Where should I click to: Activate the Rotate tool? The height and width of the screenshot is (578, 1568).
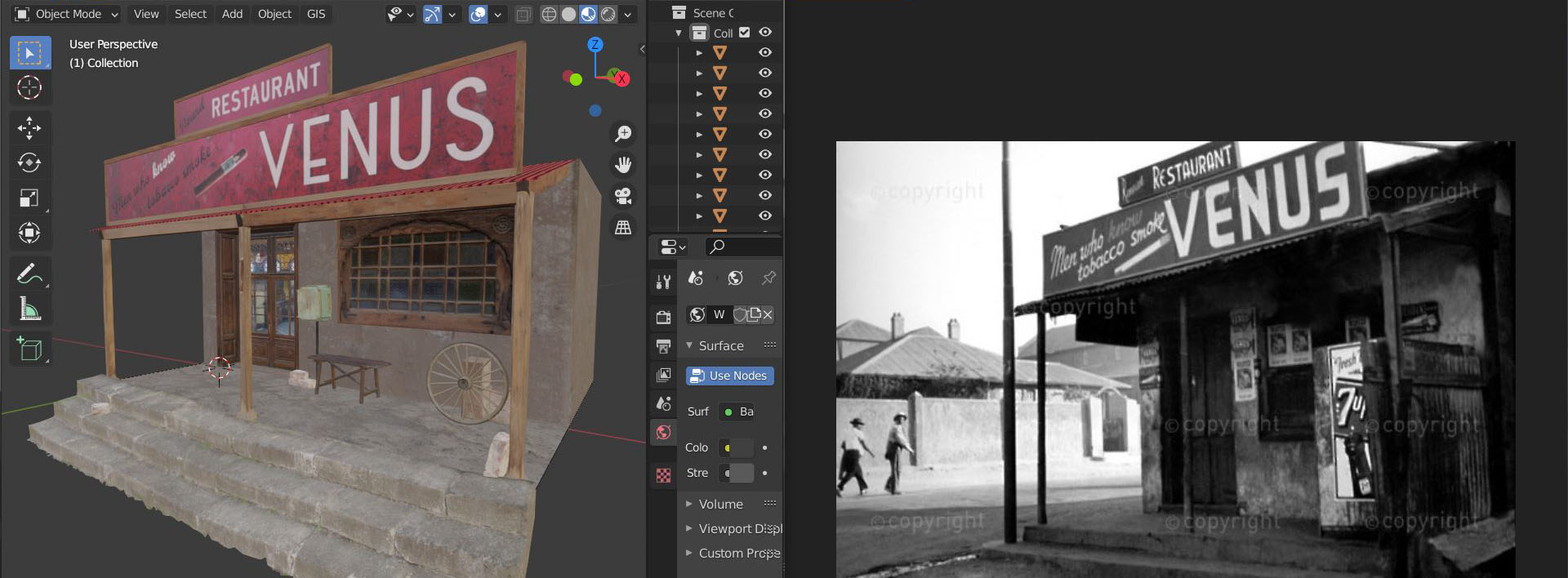pyautogui.click(x=29, y=162)
